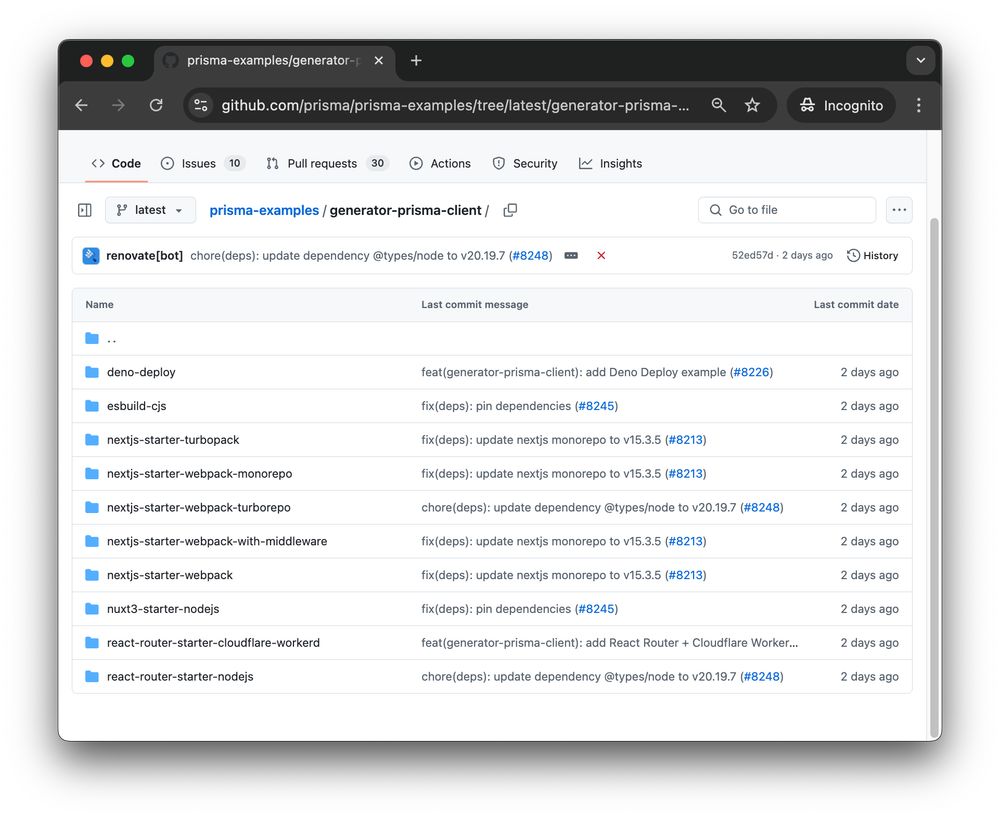This screenshot has height=818, width=1000.
Task: Click the failed status red X icon
Action: (x=601, y=256)
